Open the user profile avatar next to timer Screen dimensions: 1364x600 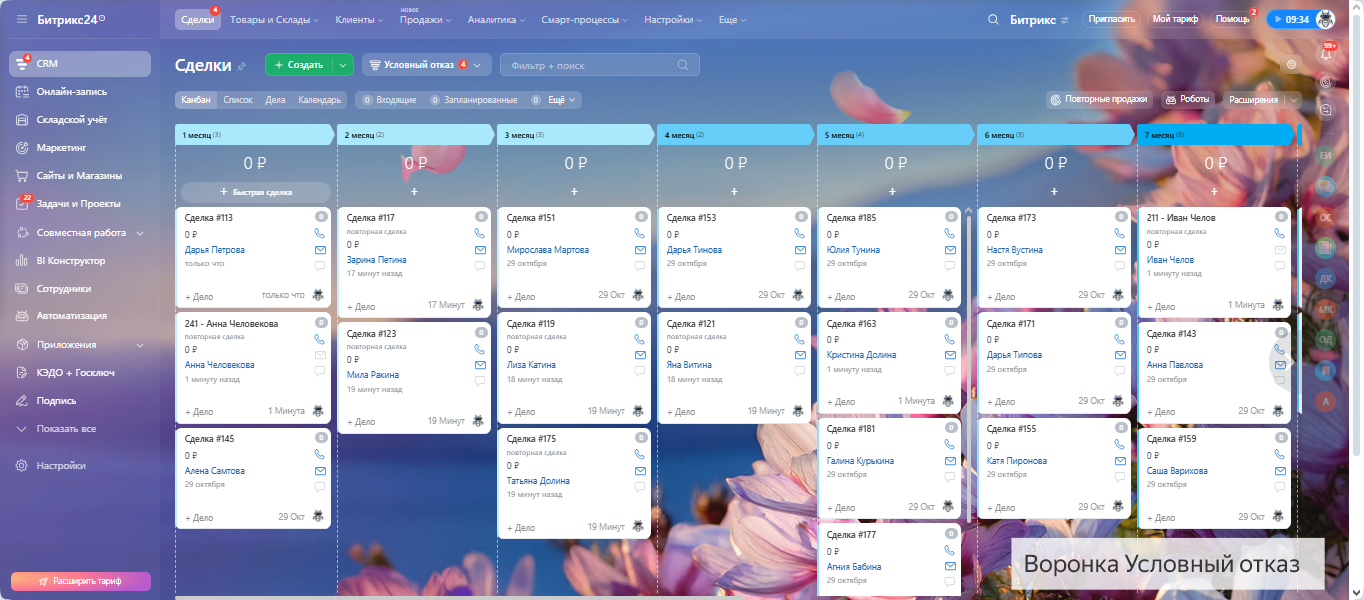[1325, 19]
